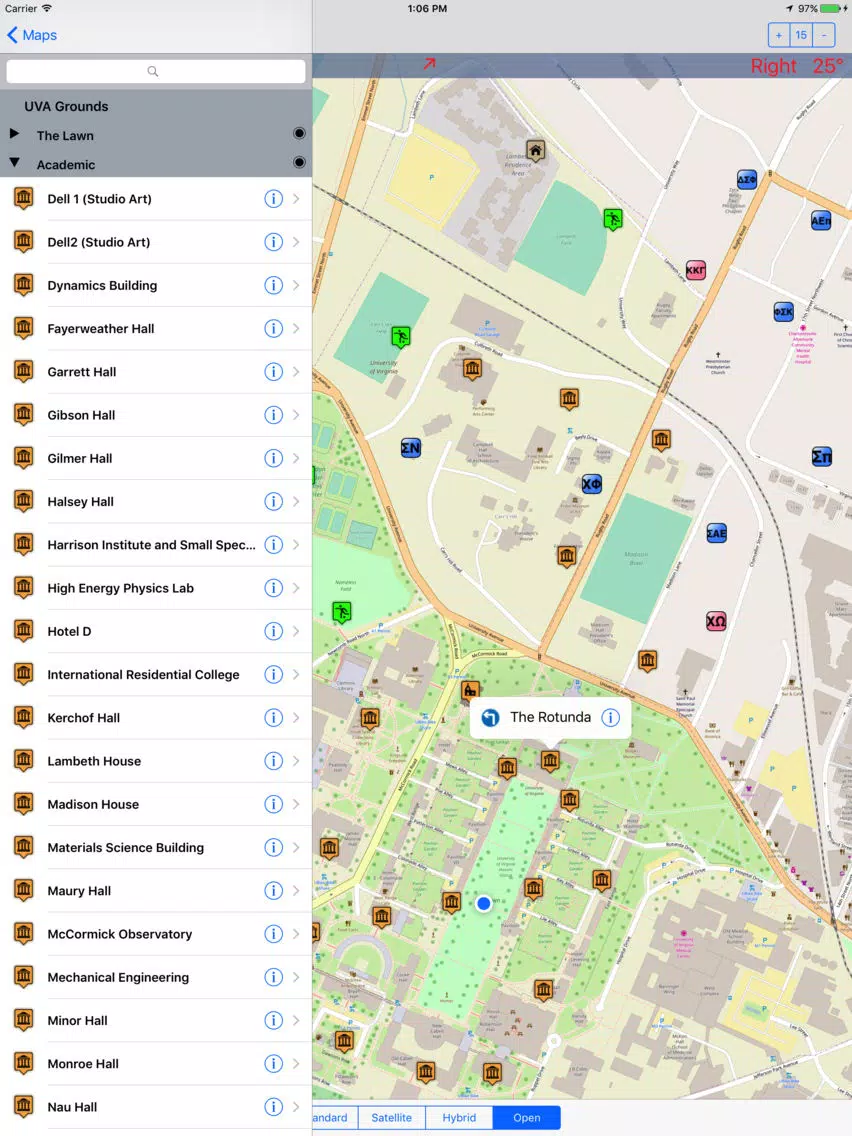Tap the Fayerweather Hall building icon
852x1136 pixels.
point(24,328)
